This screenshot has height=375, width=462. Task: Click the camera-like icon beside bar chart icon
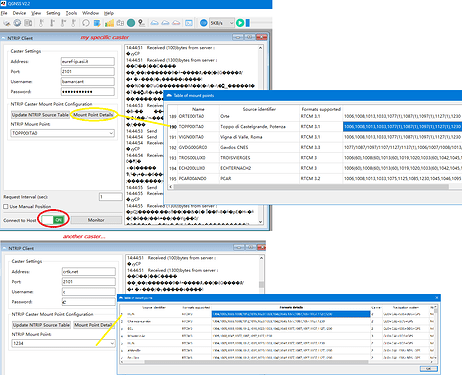tap(120, 23)
